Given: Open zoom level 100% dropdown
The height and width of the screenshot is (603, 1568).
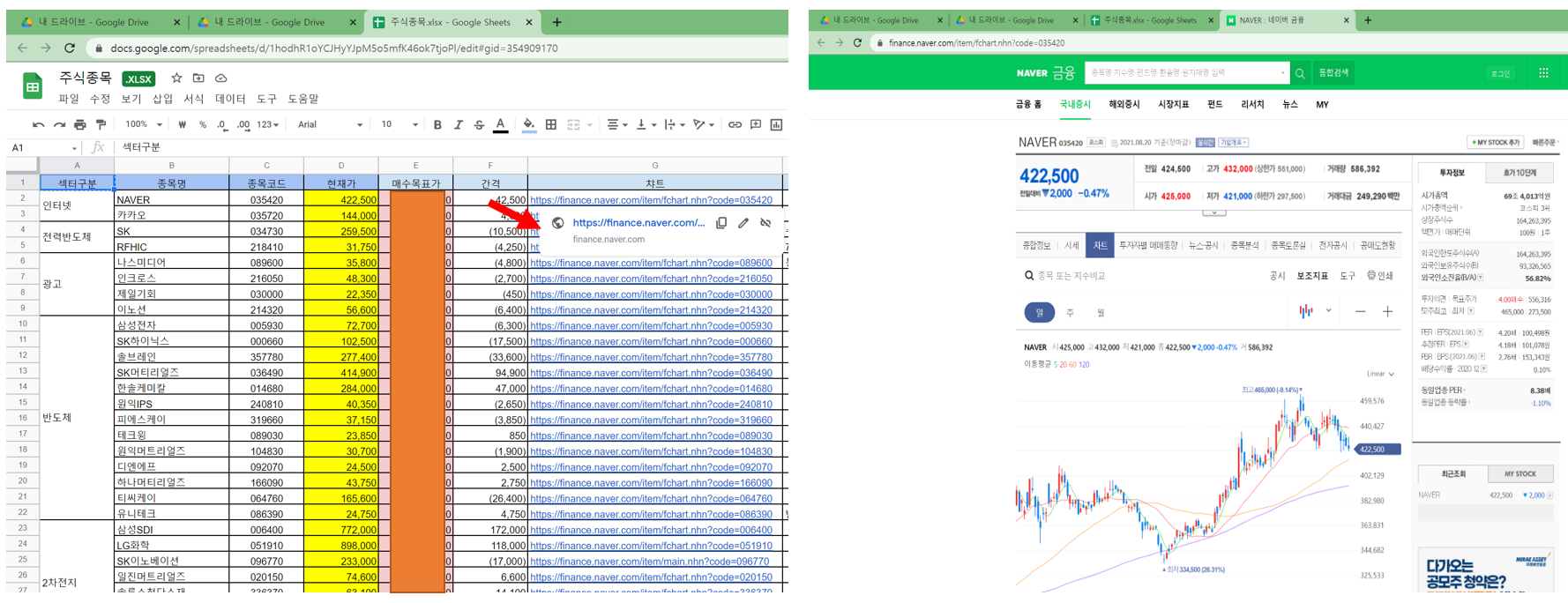Looking at the screenshot, I should (143, 125).
